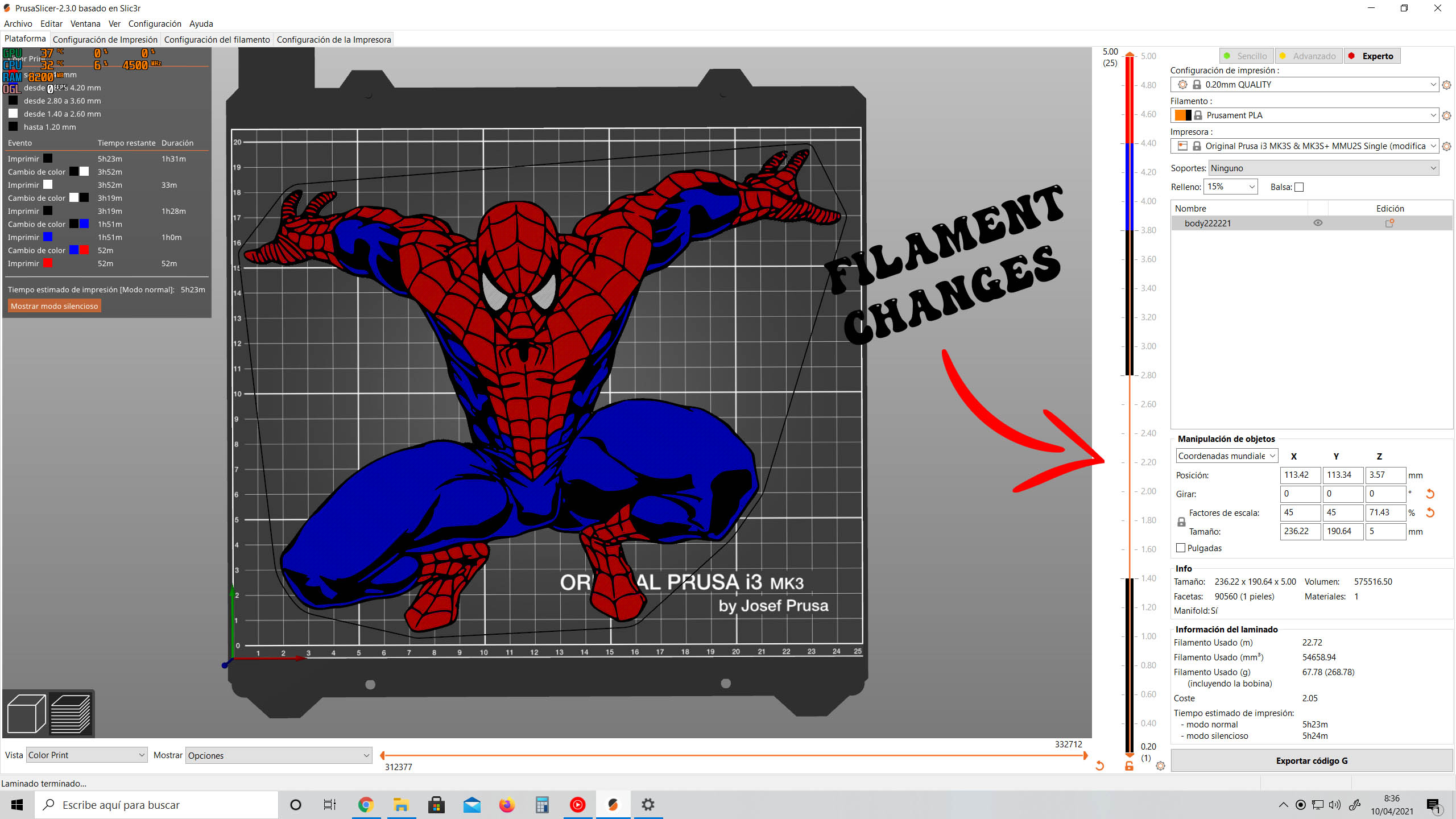
Task: Open the Soportes dropdown
Action: (x=1323, y=168)
